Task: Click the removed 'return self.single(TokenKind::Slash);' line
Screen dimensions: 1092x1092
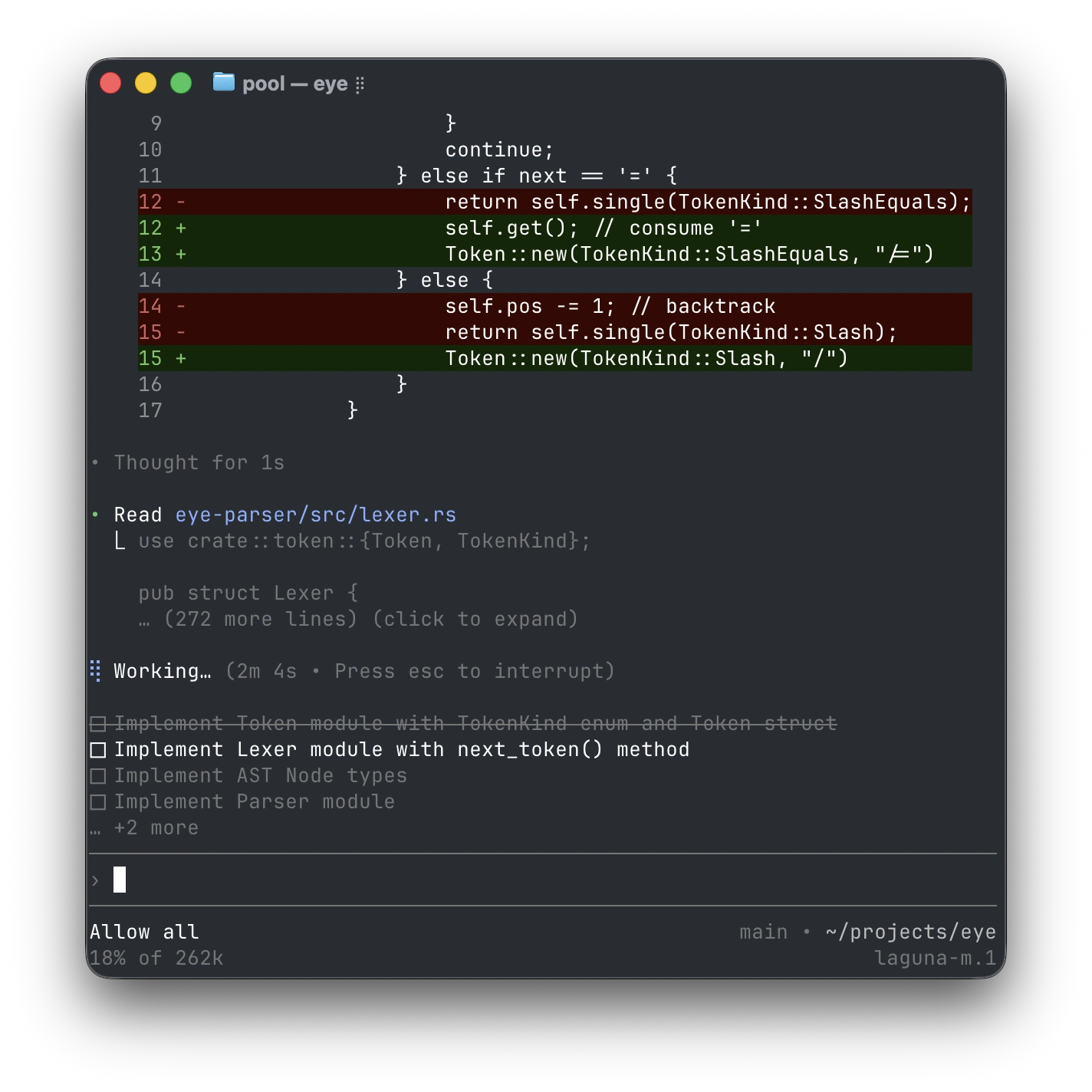Action: [x=555, y=332]
